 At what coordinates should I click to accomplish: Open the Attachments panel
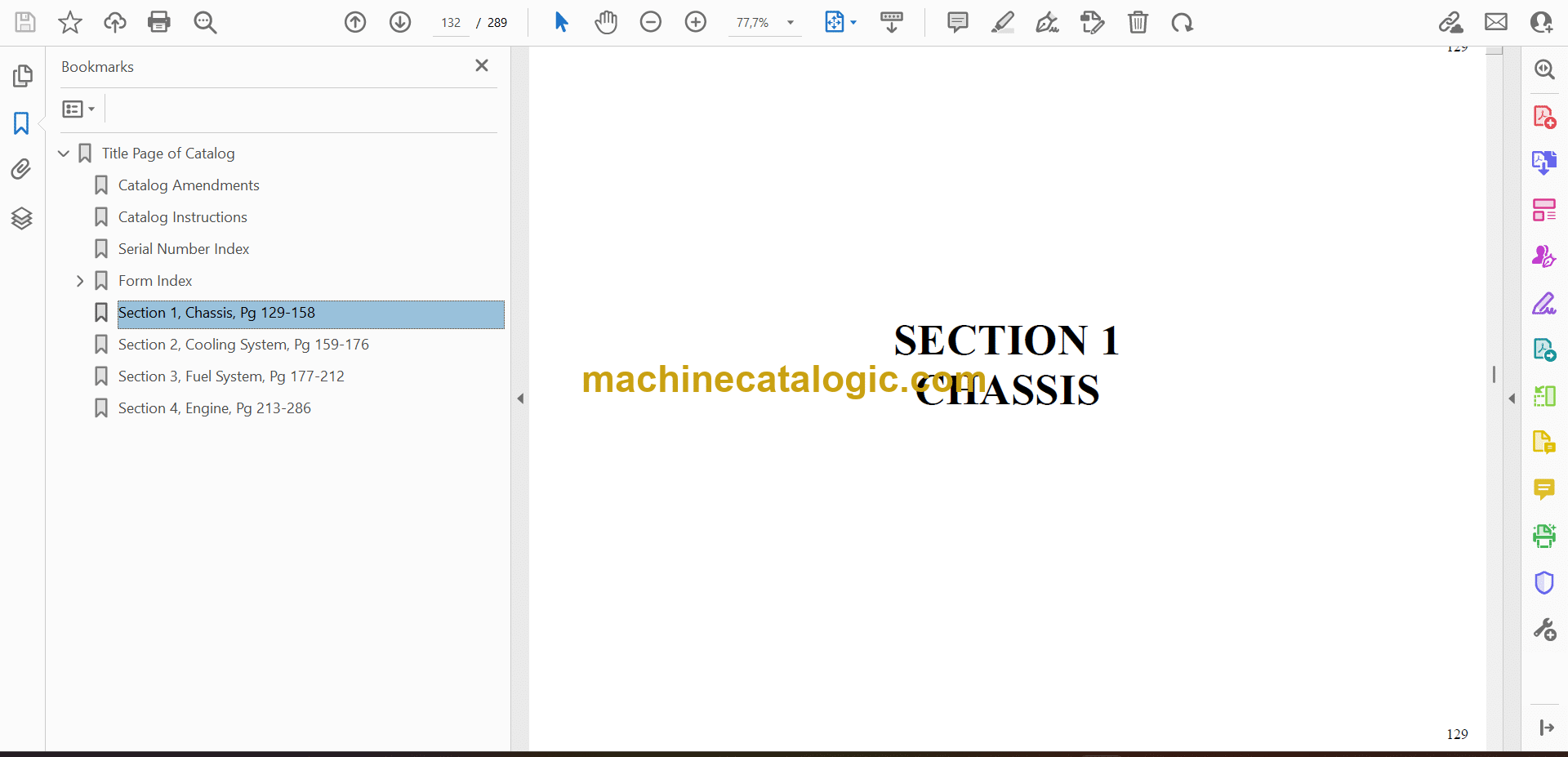tap(22, 169)
